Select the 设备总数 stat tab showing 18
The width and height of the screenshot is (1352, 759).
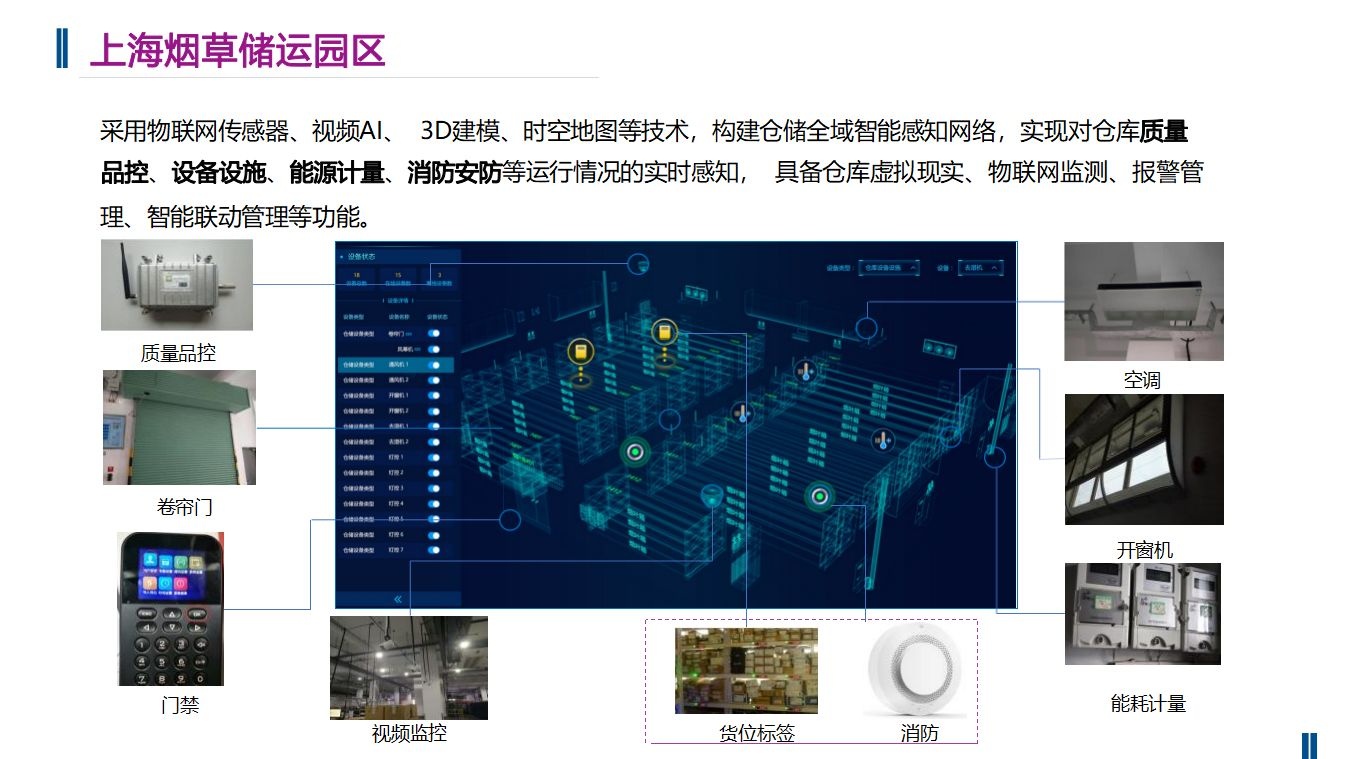pos(357,277)
